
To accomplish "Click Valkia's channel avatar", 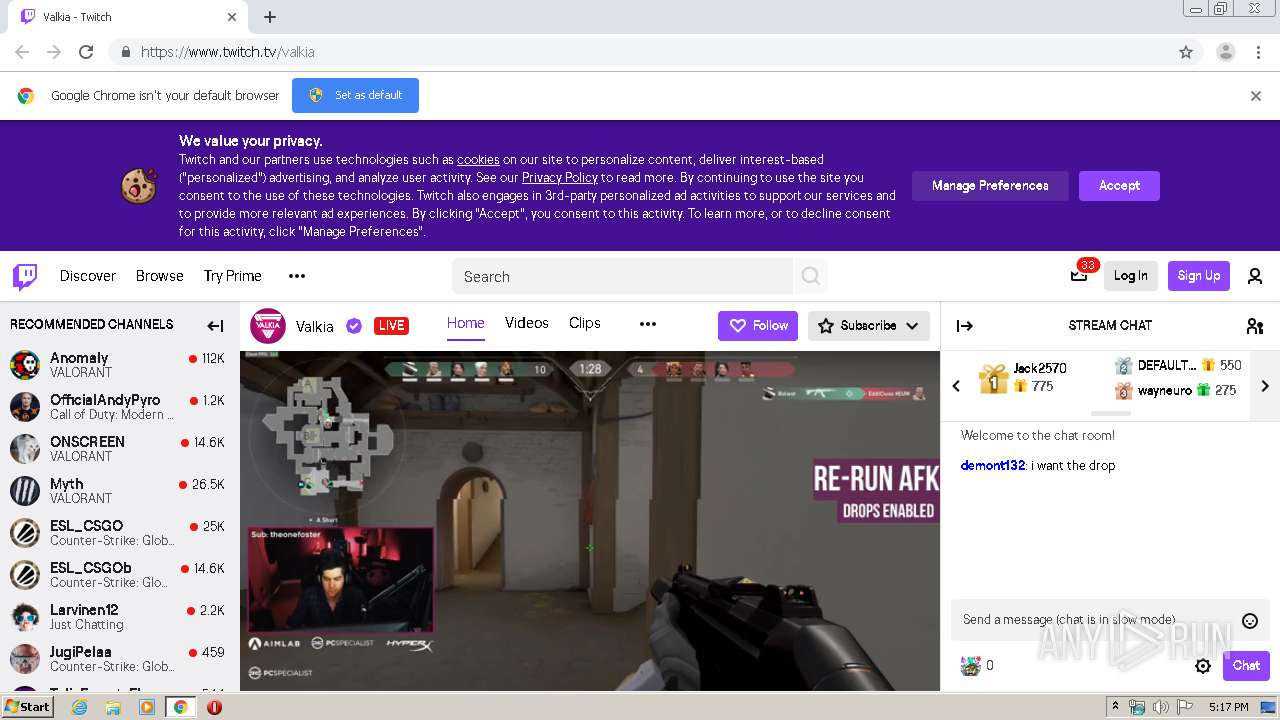I will 268,326.
